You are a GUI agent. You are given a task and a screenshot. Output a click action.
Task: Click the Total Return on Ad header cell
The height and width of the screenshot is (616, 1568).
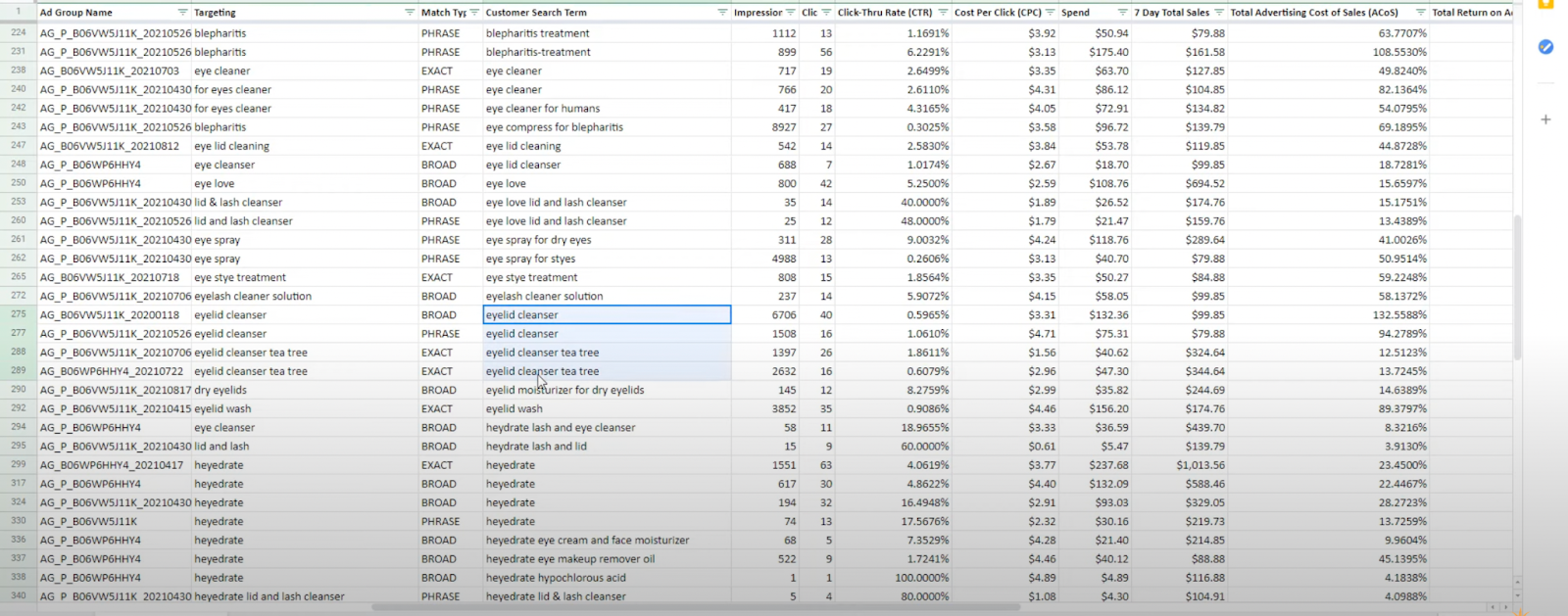click(1471, 13)
